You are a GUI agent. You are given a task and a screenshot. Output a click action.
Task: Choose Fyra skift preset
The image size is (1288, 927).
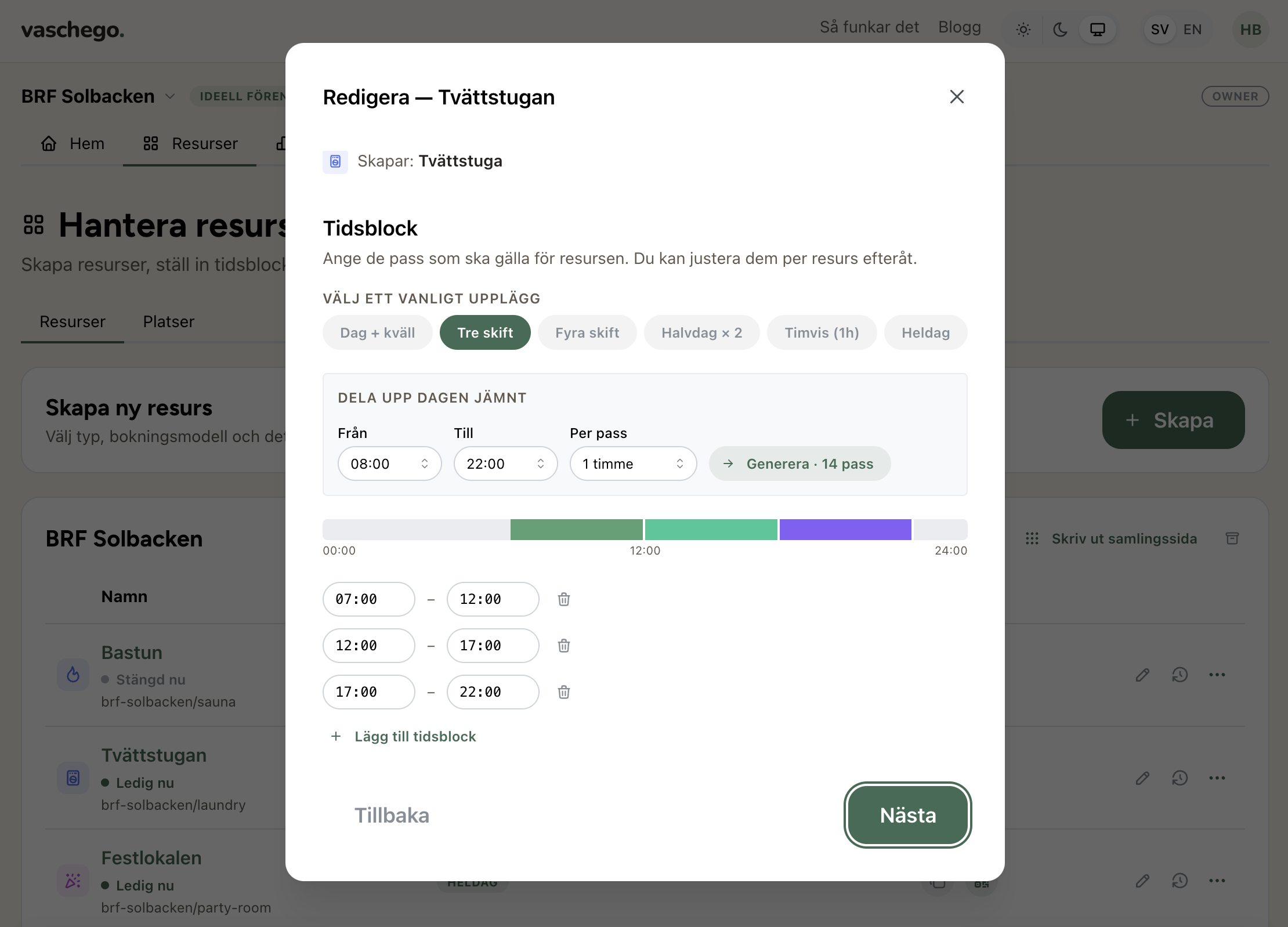tap(587, 332)
